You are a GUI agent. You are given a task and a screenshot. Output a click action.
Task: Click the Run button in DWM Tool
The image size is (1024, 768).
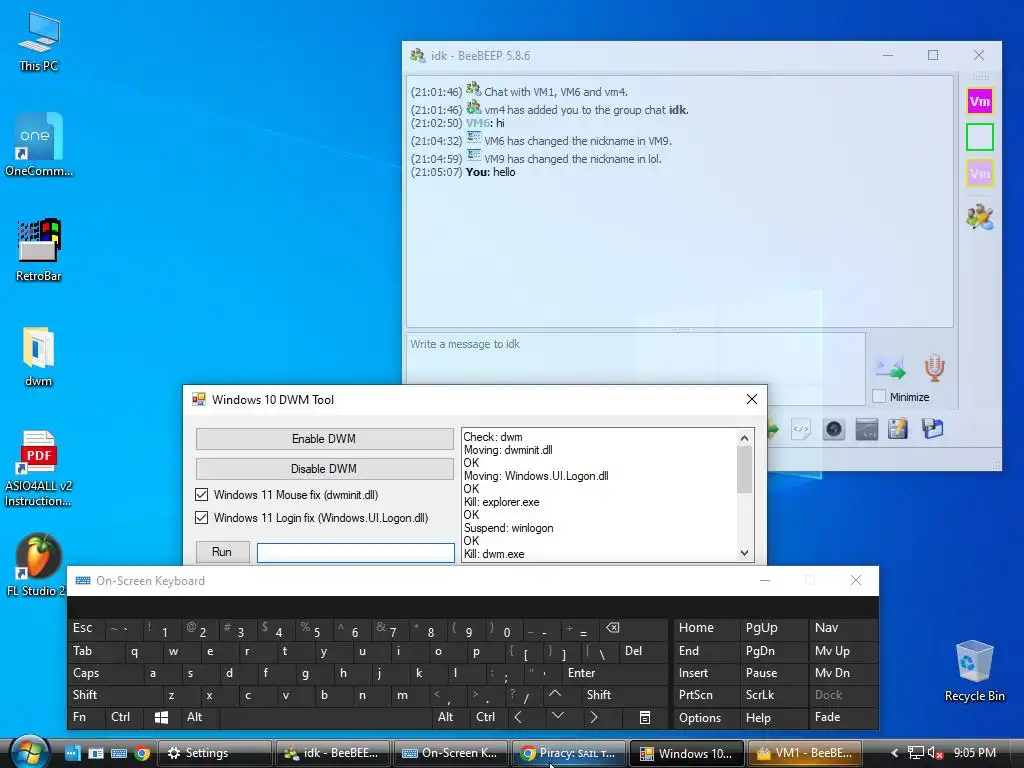point(222,552)
